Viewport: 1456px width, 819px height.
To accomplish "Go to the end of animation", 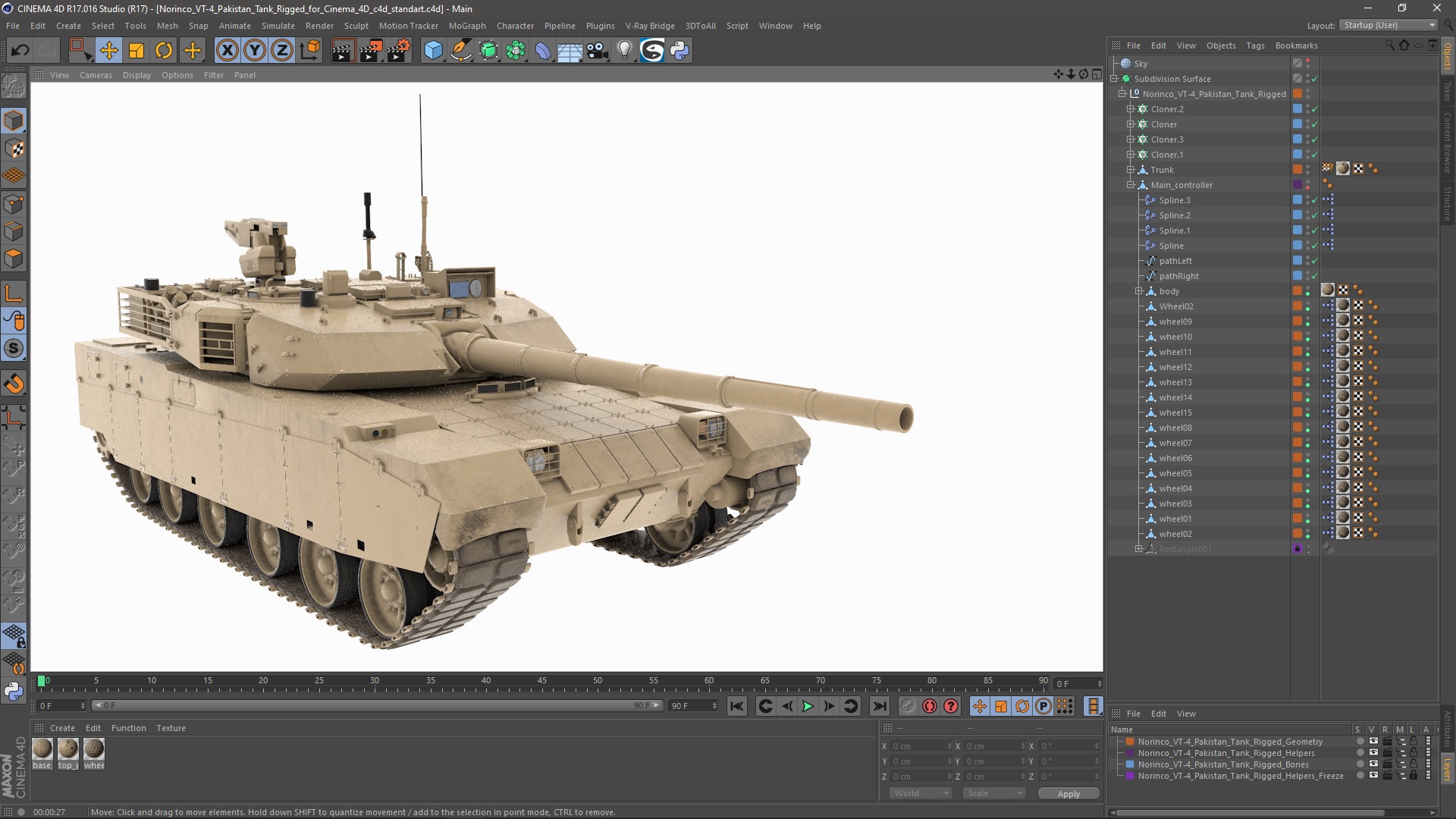I will [879, 706].
